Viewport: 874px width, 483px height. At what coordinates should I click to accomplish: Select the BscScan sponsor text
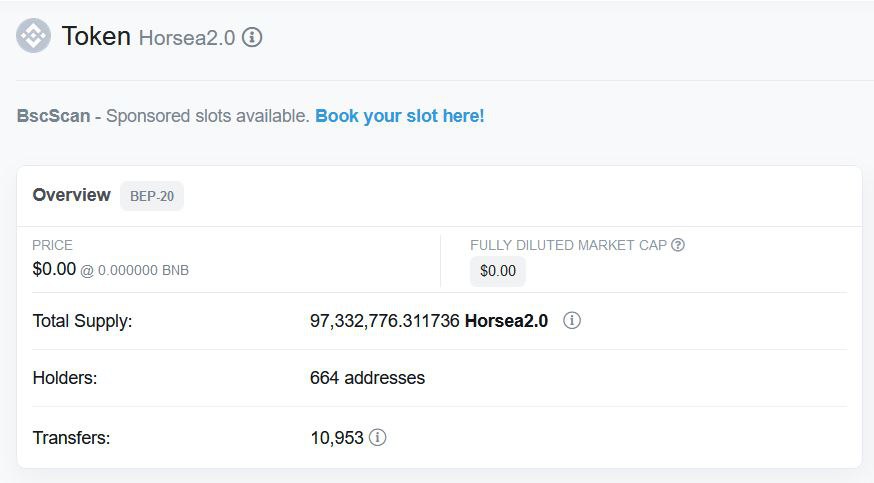tap(54, 116)
